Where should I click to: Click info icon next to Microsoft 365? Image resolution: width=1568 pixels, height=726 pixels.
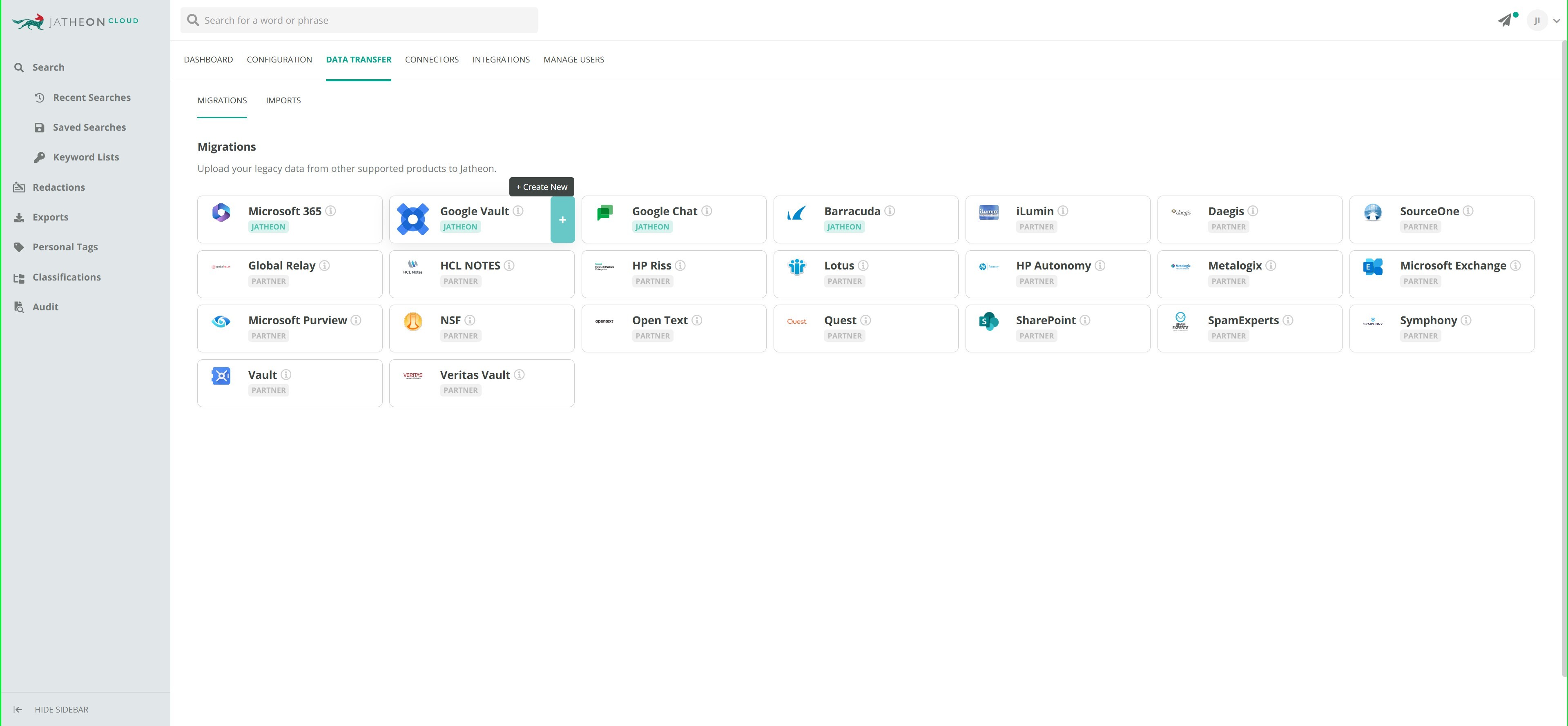[x=330, y=211]
